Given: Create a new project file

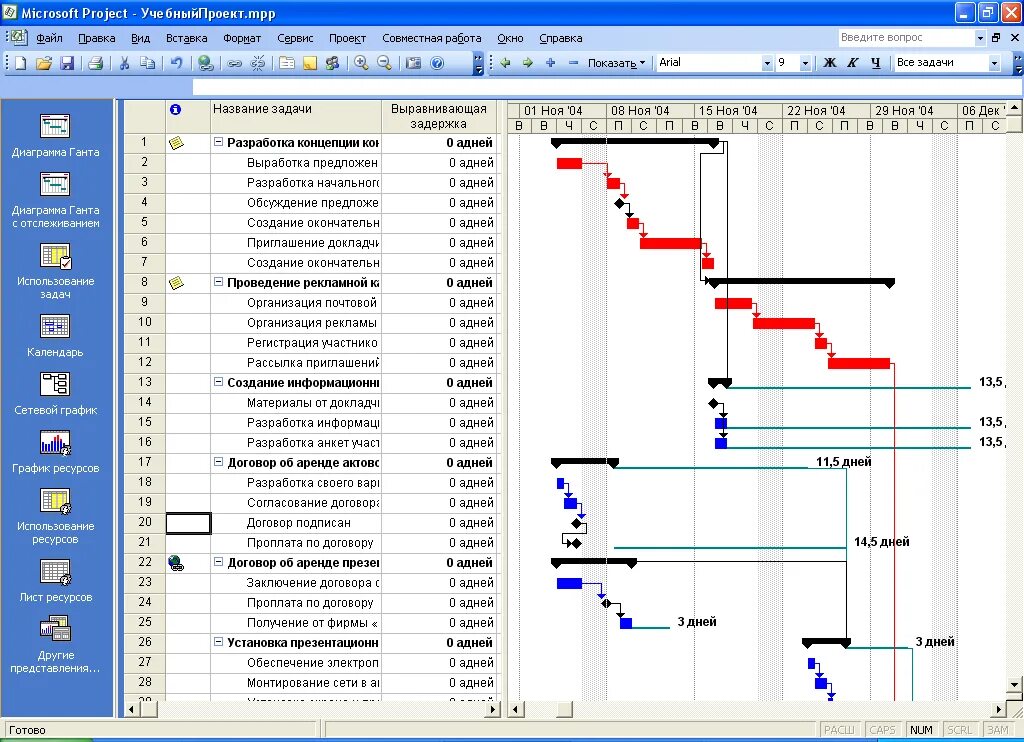Looking at the screenshot, I should click(21, 63).
